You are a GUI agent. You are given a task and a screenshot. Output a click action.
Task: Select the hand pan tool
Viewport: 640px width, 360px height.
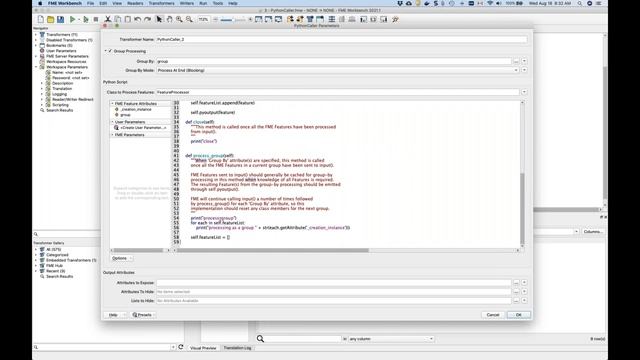(x=169, y=19)
